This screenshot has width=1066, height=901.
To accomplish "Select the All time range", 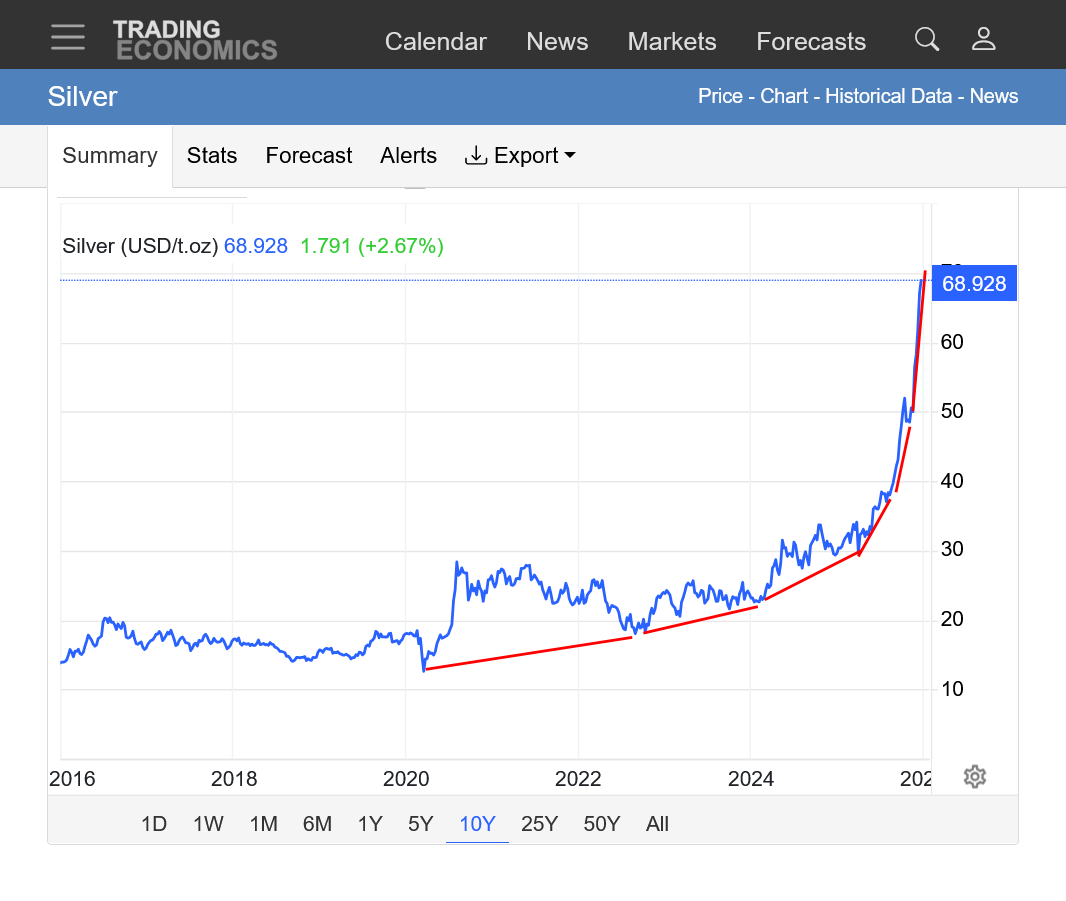I will pyautogui.click(x=657, y=824).
